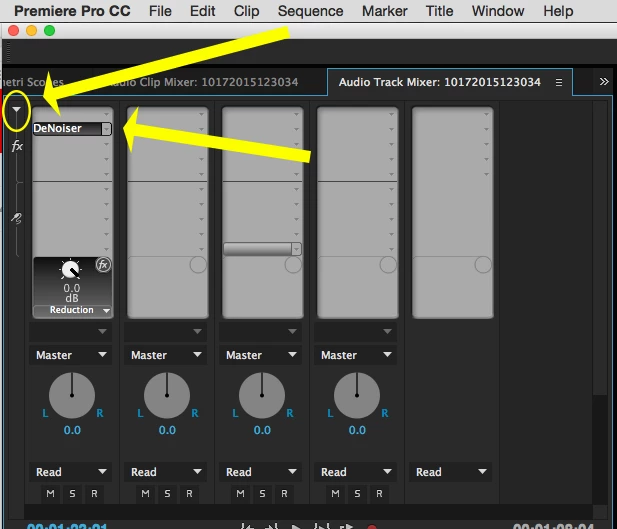Open the Title menu

click(439, 11)
